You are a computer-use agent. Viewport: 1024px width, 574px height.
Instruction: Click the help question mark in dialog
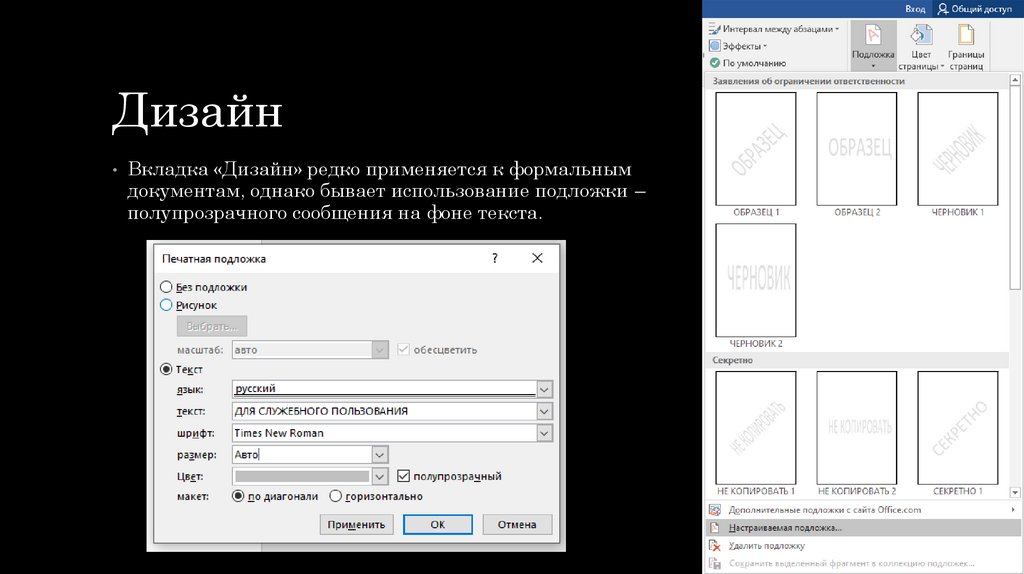coord(494,258)
